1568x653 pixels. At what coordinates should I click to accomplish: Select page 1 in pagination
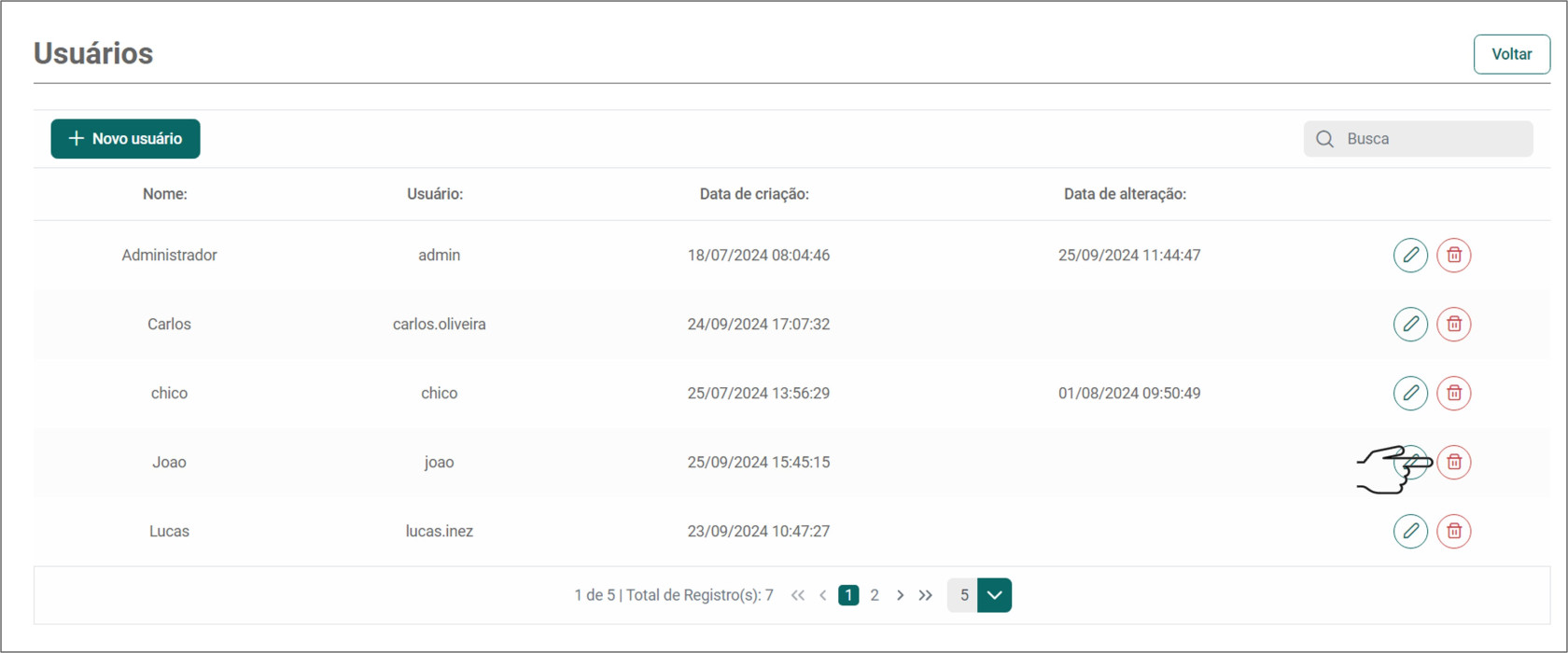[x=848, y=595]
